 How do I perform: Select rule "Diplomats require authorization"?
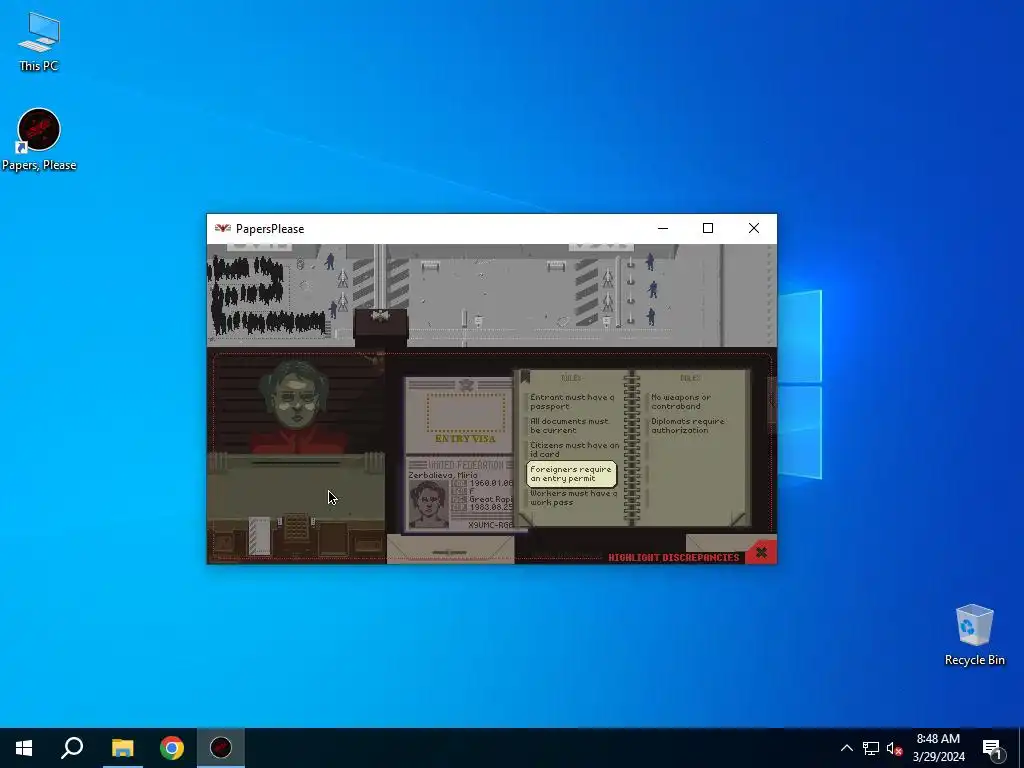point(688,426)
